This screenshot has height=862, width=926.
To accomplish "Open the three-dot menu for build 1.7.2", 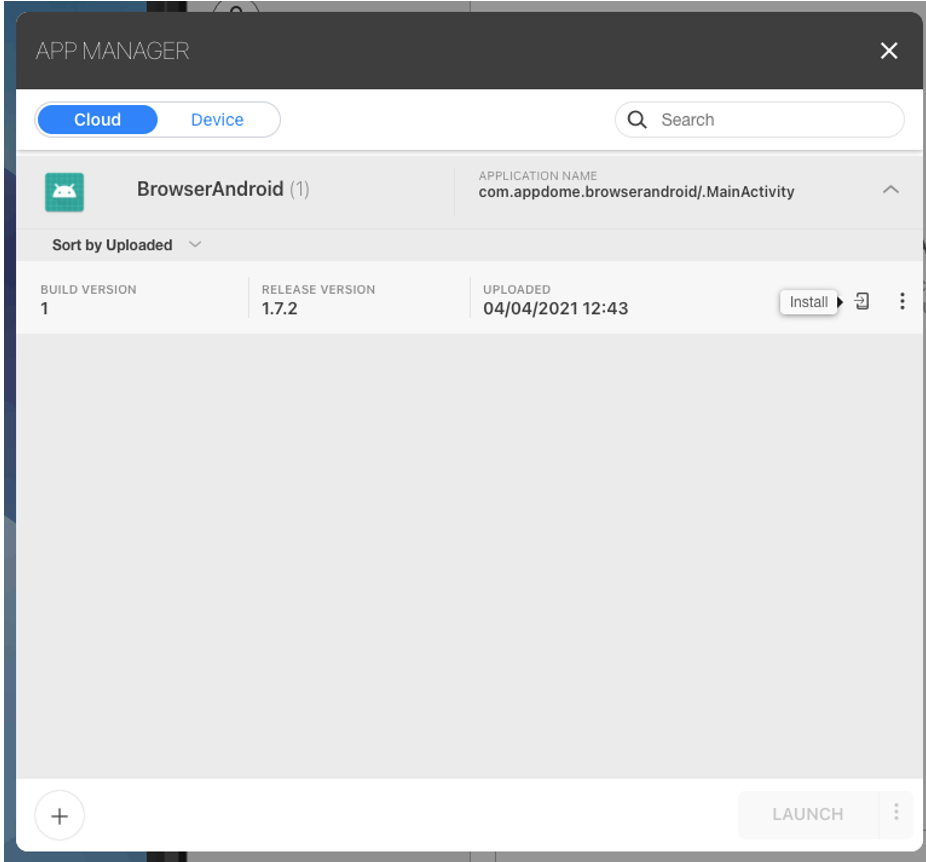I will click(x=902, y=301).
